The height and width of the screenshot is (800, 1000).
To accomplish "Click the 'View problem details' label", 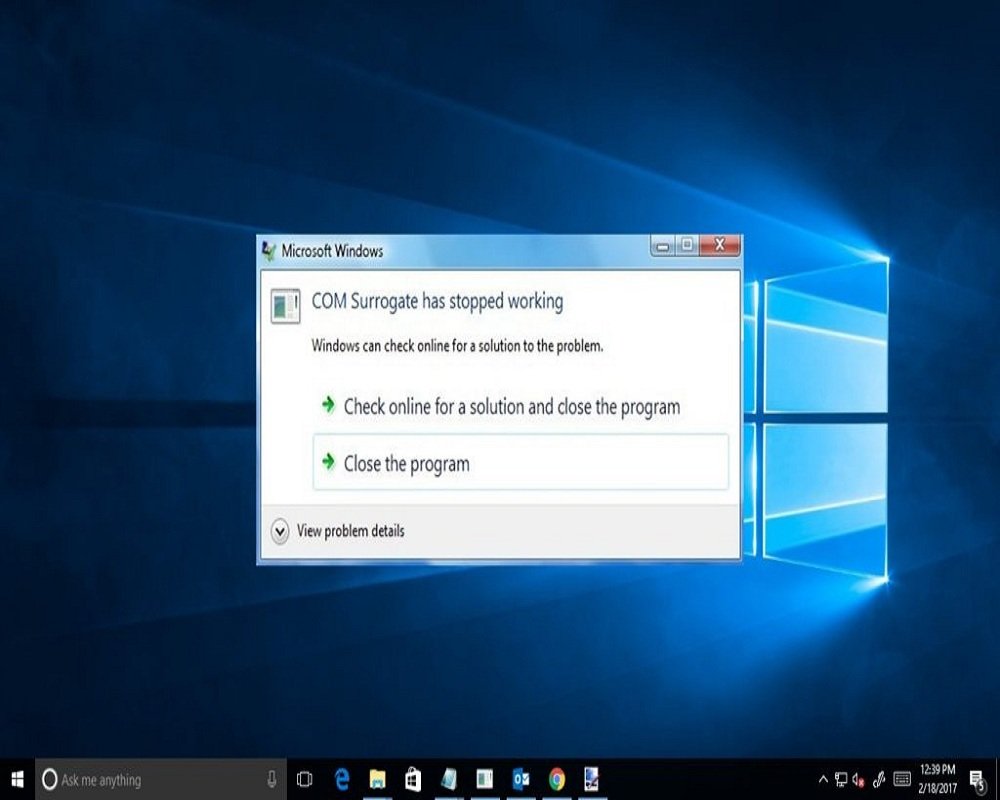I will 350,531.
